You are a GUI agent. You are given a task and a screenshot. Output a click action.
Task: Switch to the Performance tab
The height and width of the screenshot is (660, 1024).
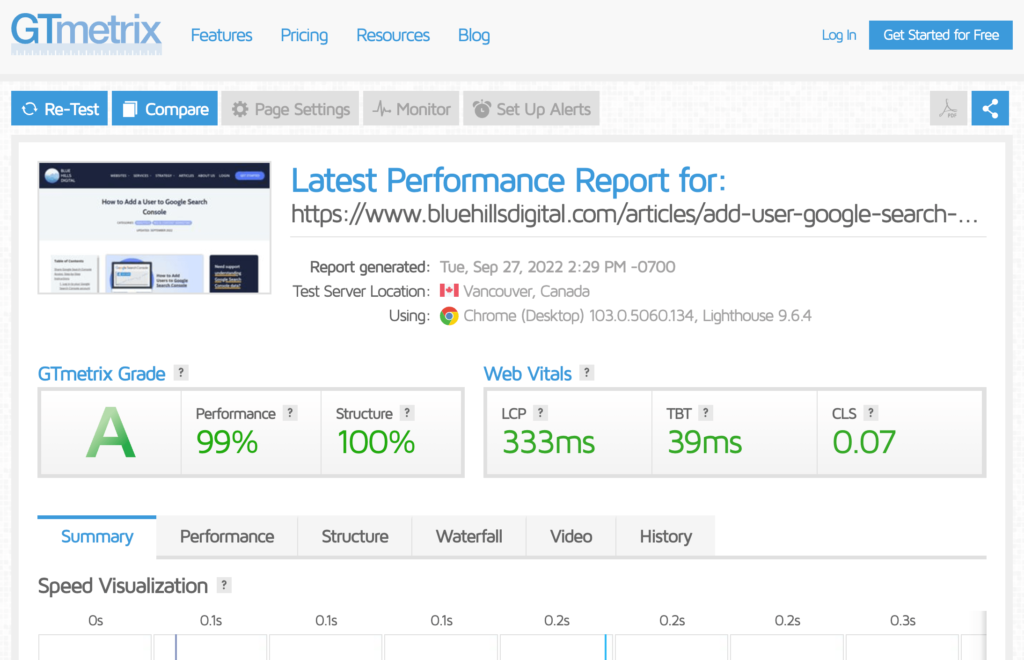pyautogui.click(x=227, y=537)
